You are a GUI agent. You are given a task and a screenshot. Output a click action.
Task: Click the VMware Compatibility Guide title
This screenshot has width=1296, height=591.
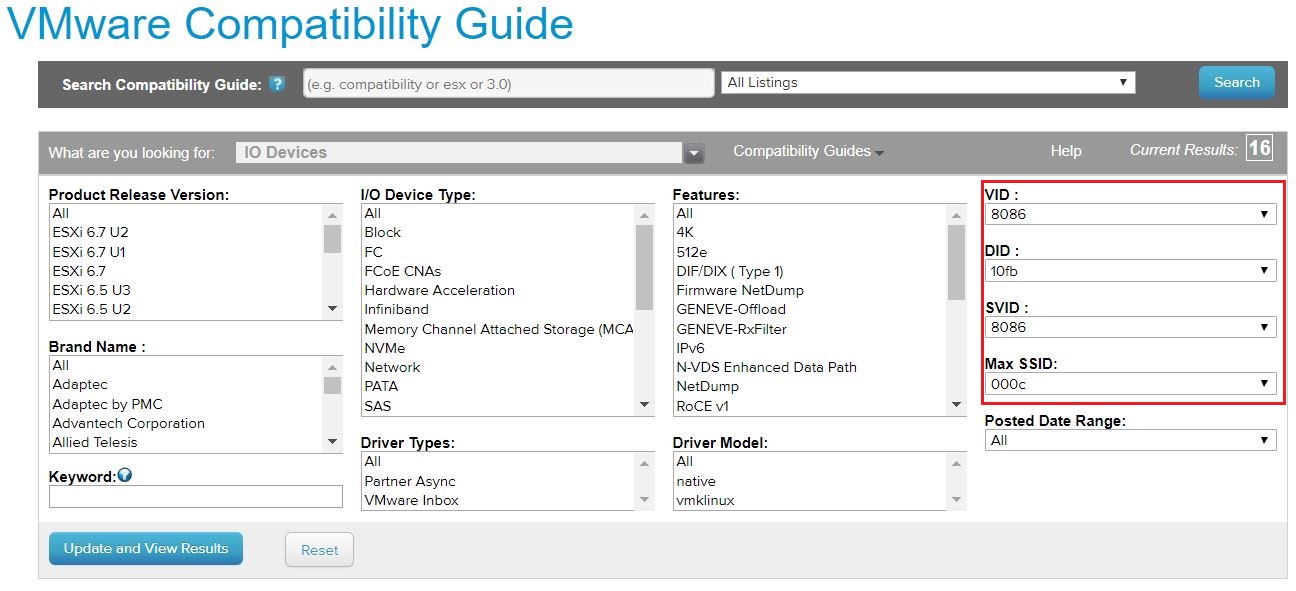pyautogui.click(x=290, y=25)
